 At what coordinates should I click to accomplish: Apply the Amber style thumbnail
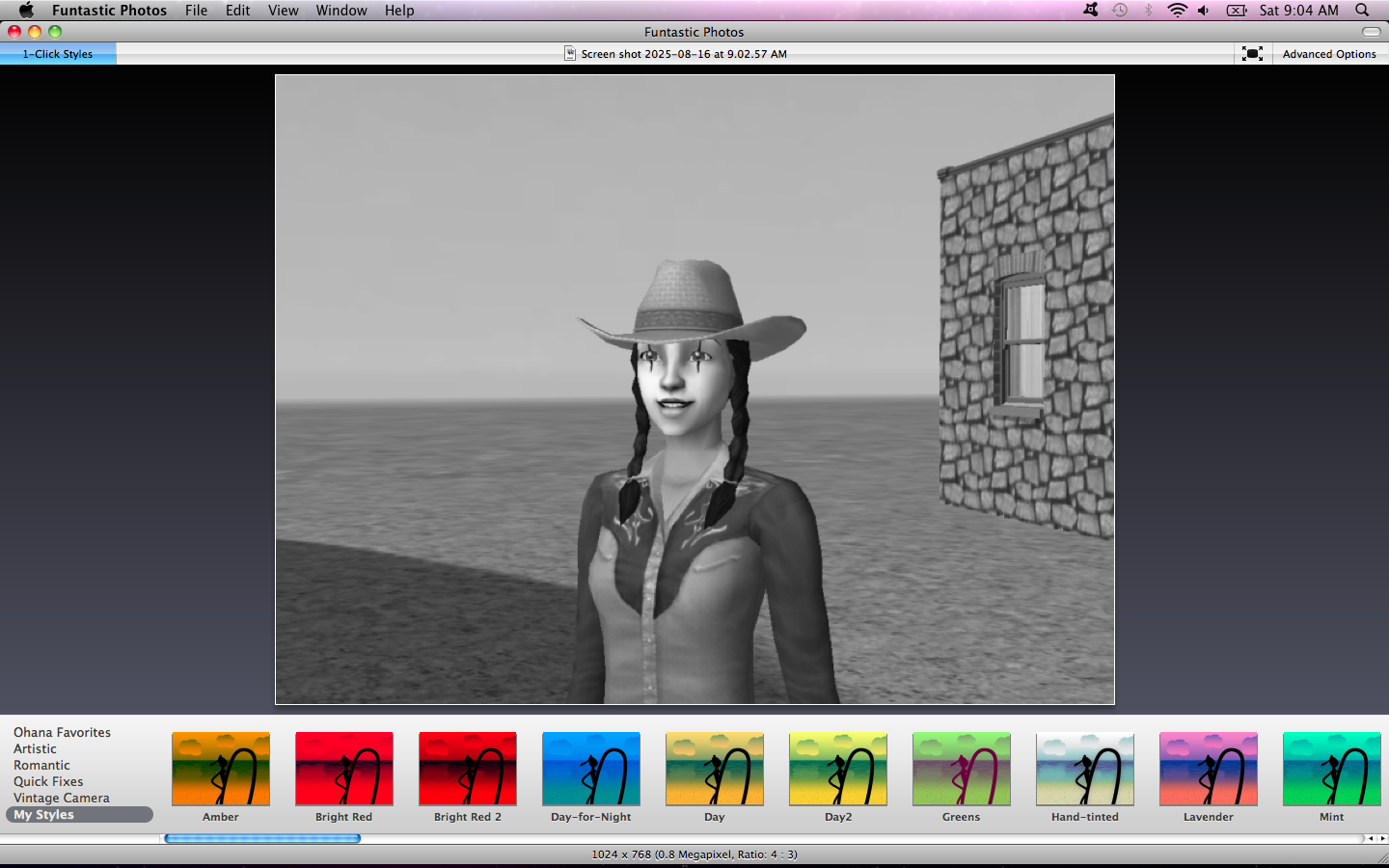point(221,769)
